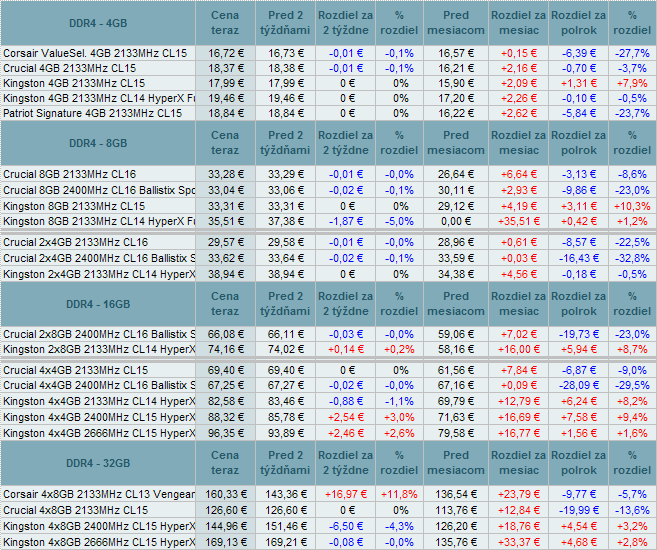
Task: Click Kingston 8GB 2133MHz CL15 product name
Action: click(74, 206)
